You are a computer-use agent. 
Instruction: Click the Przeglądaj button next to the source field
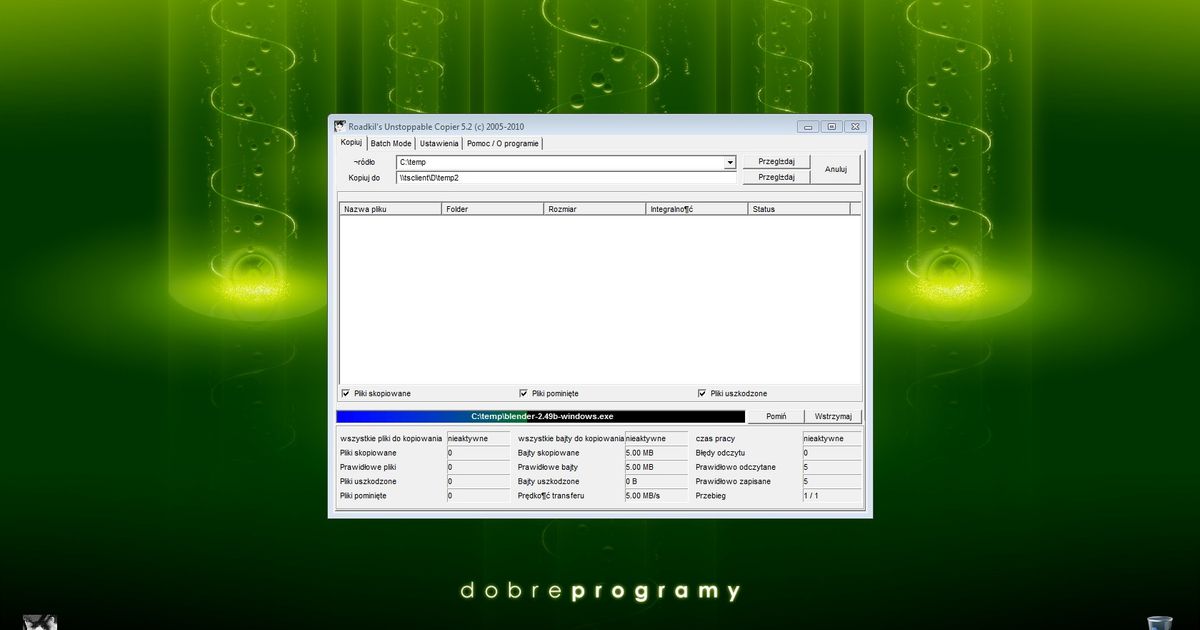point(776,162)
